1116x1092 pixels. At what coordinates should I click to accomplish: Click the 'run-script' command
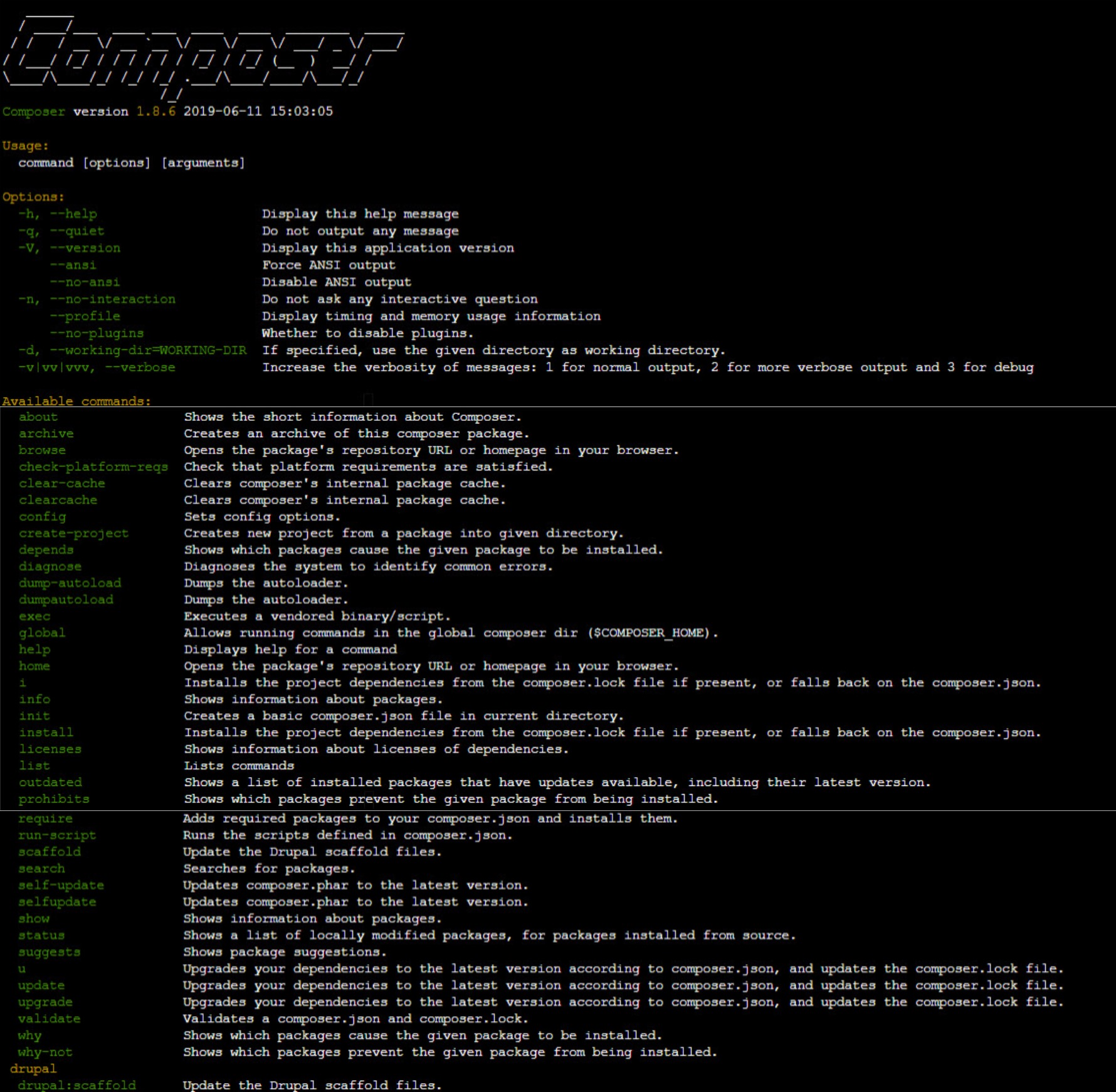(x=58, y=835)
